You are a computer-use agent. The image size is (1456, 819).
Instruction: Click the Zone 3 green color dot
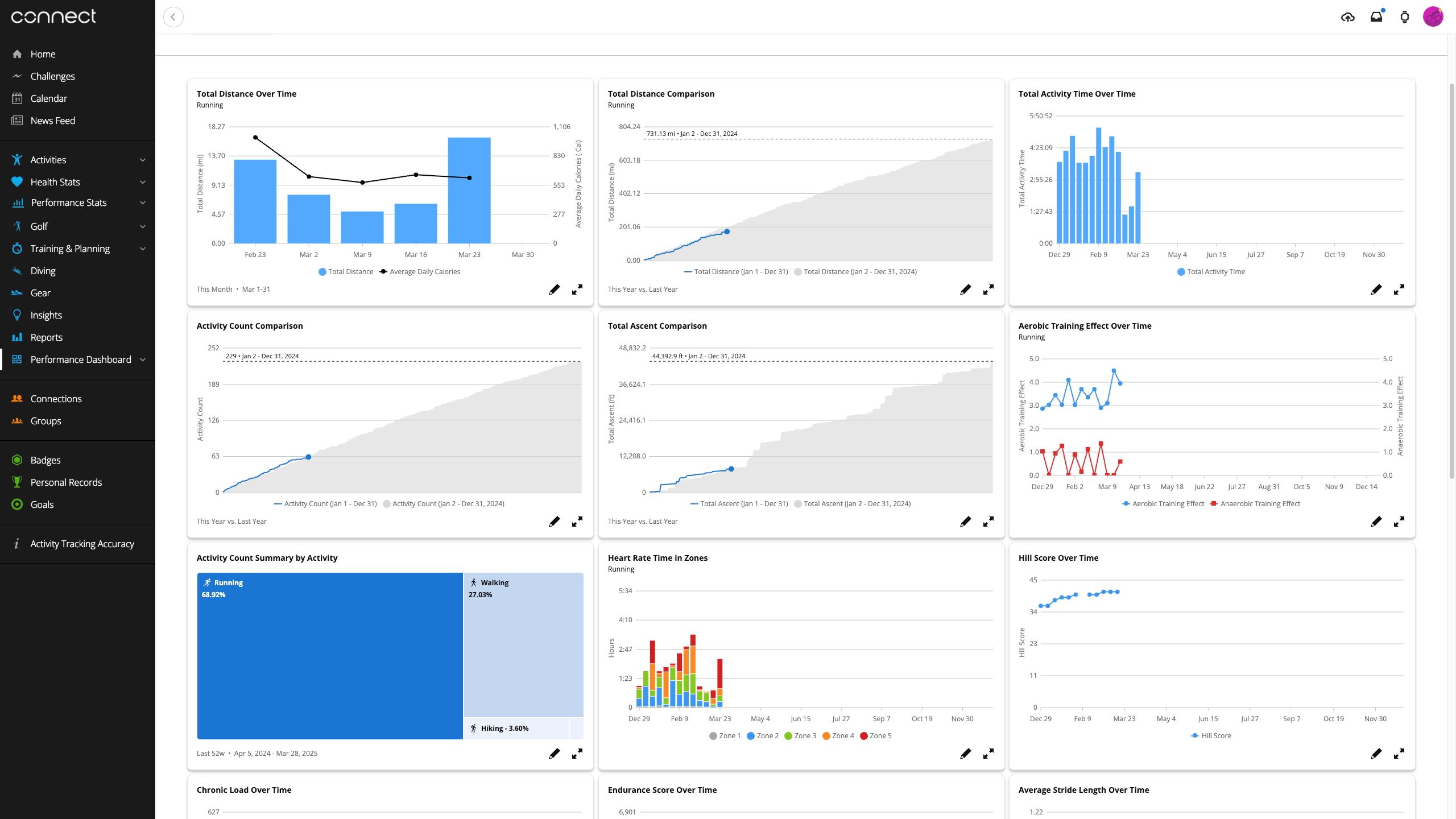point(788,735)
